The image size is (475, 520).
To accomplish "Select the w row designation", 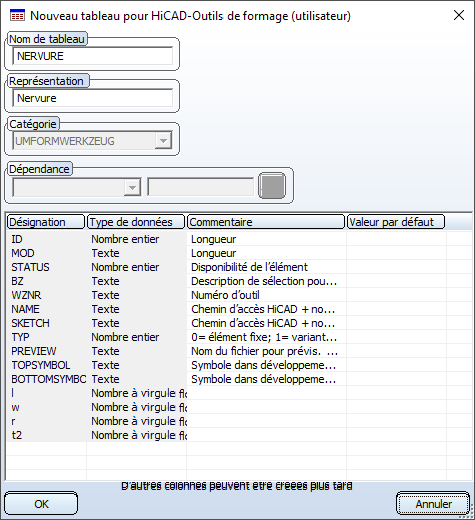I will pyautogui.click(x=15, y=407).
